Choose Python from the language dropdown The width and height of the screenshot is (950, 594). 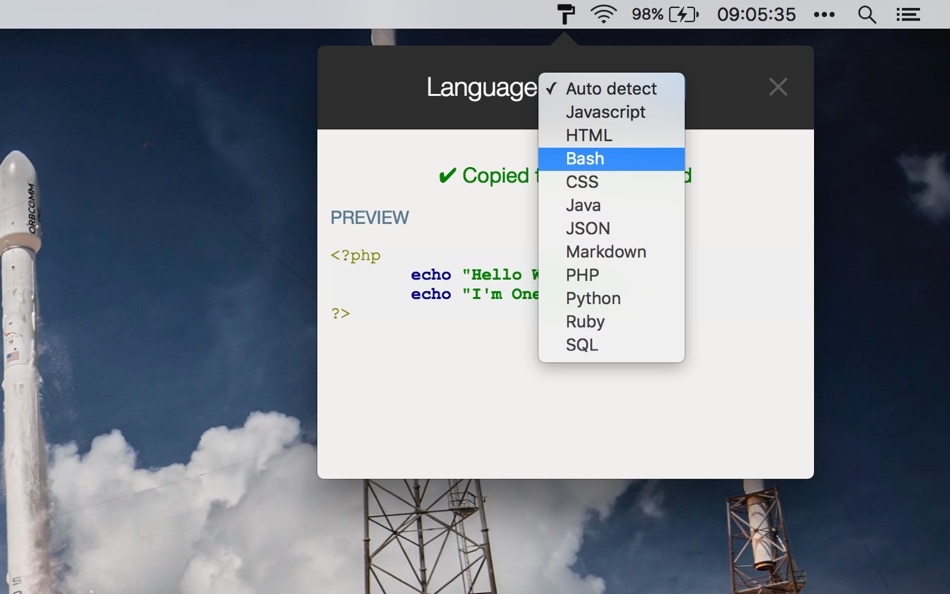(611, 298)
